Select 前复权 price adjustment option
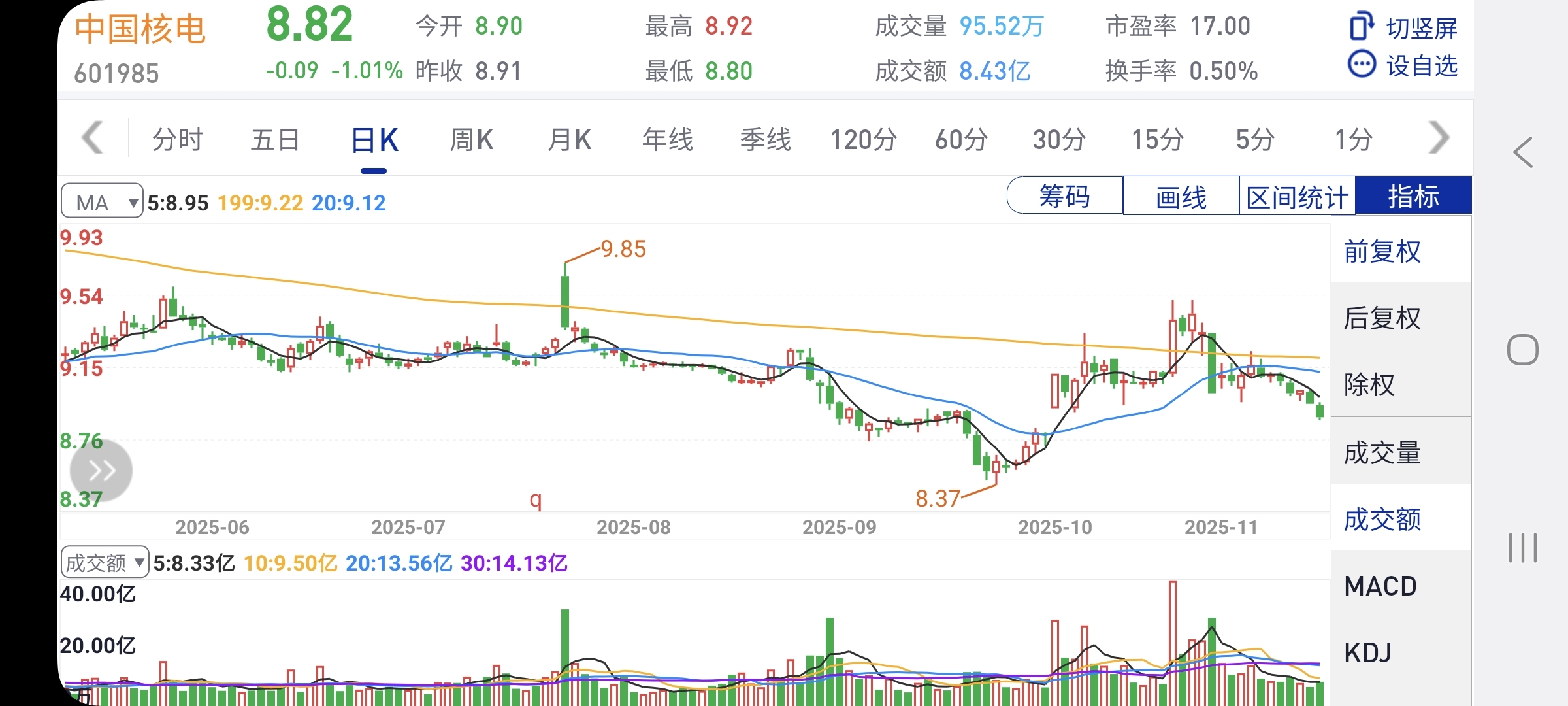The height and width of the screenshot is (706, 1568). click(1382, 251)
